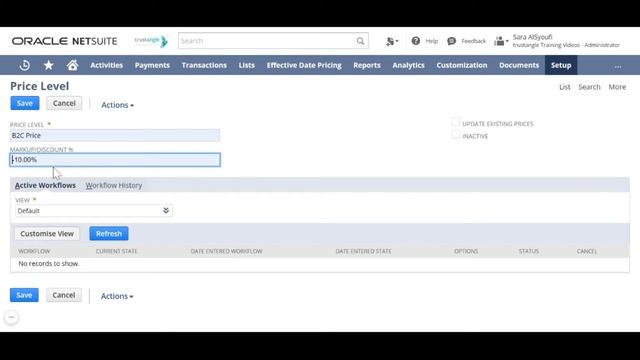The width and height of the screenshot is (640, 360).
Task: Open the Transactions menu
Action: click(x=204, y=65)
